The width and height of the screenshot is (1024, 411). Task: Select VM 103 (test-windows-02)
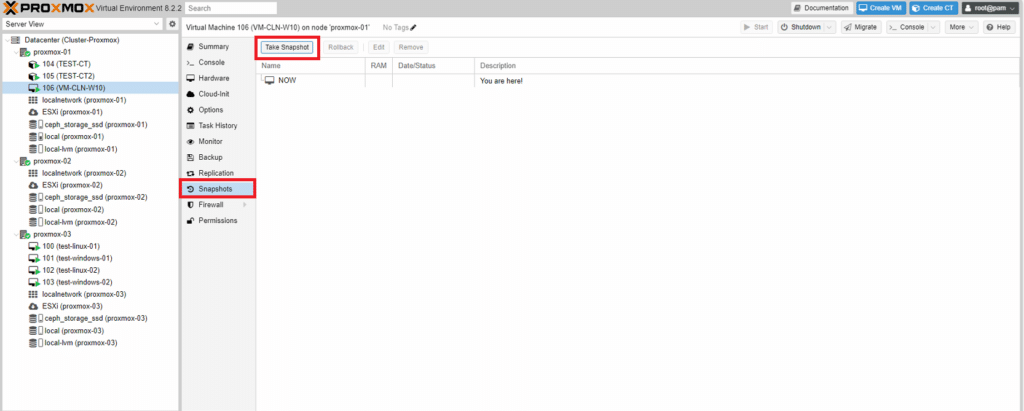click(75, 282)
